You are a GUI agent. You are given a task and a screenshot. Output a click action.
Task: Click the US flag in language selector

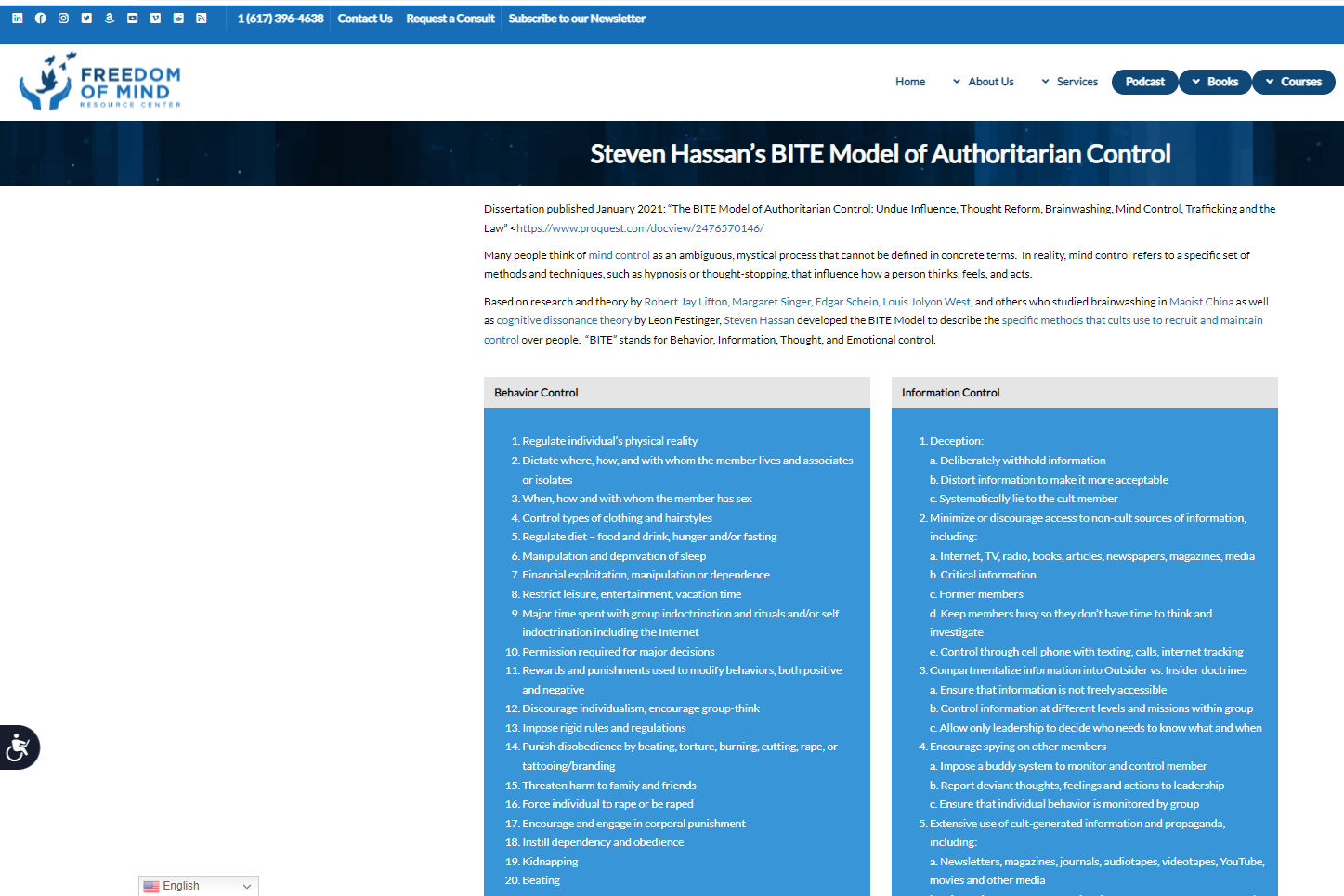151,886
